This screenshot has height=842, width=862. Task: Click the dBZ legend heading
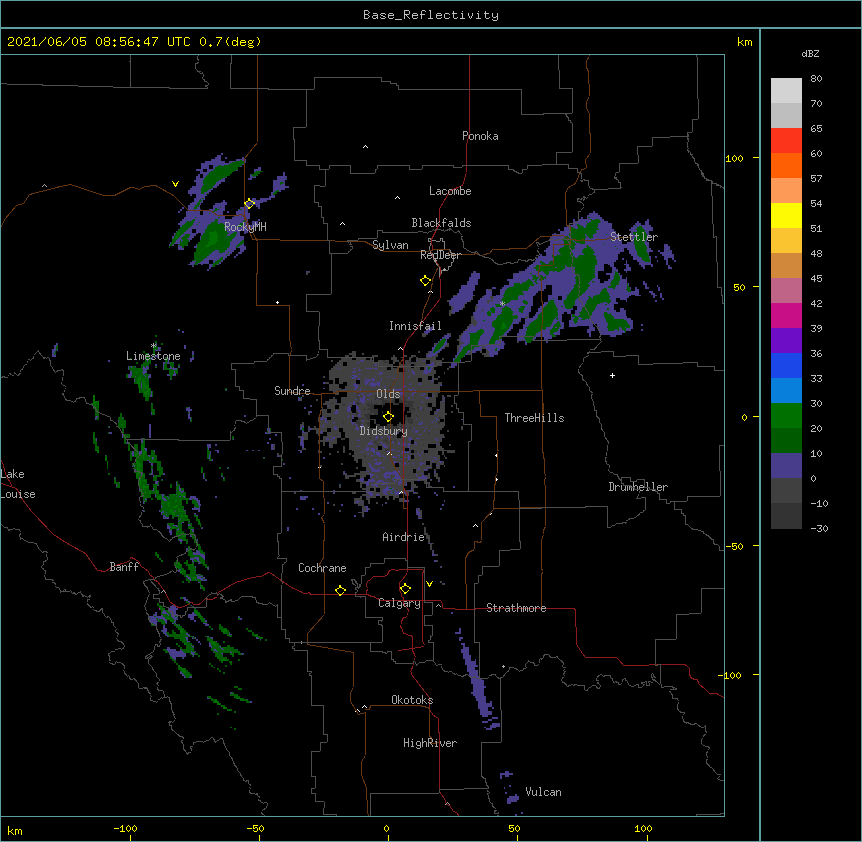click(810, 54)
